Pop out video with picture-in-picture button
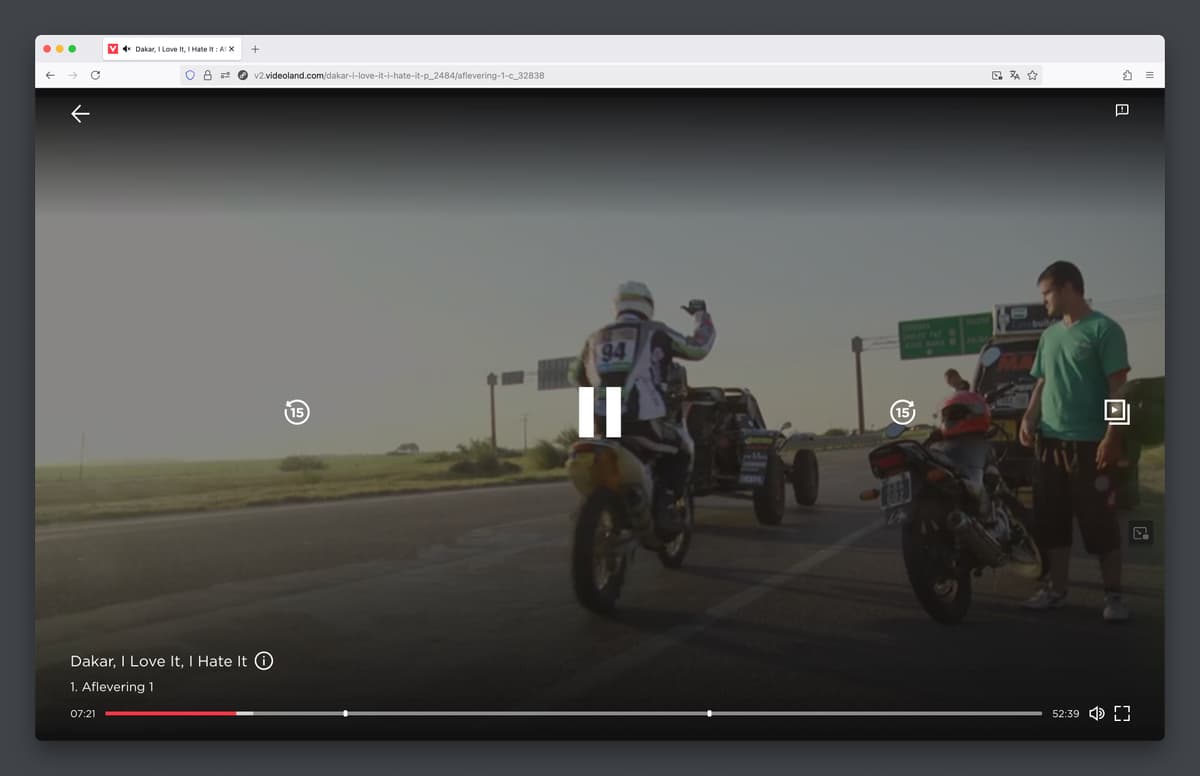This screenshot has height=776, width=1200. click(x=1140, y=533)
